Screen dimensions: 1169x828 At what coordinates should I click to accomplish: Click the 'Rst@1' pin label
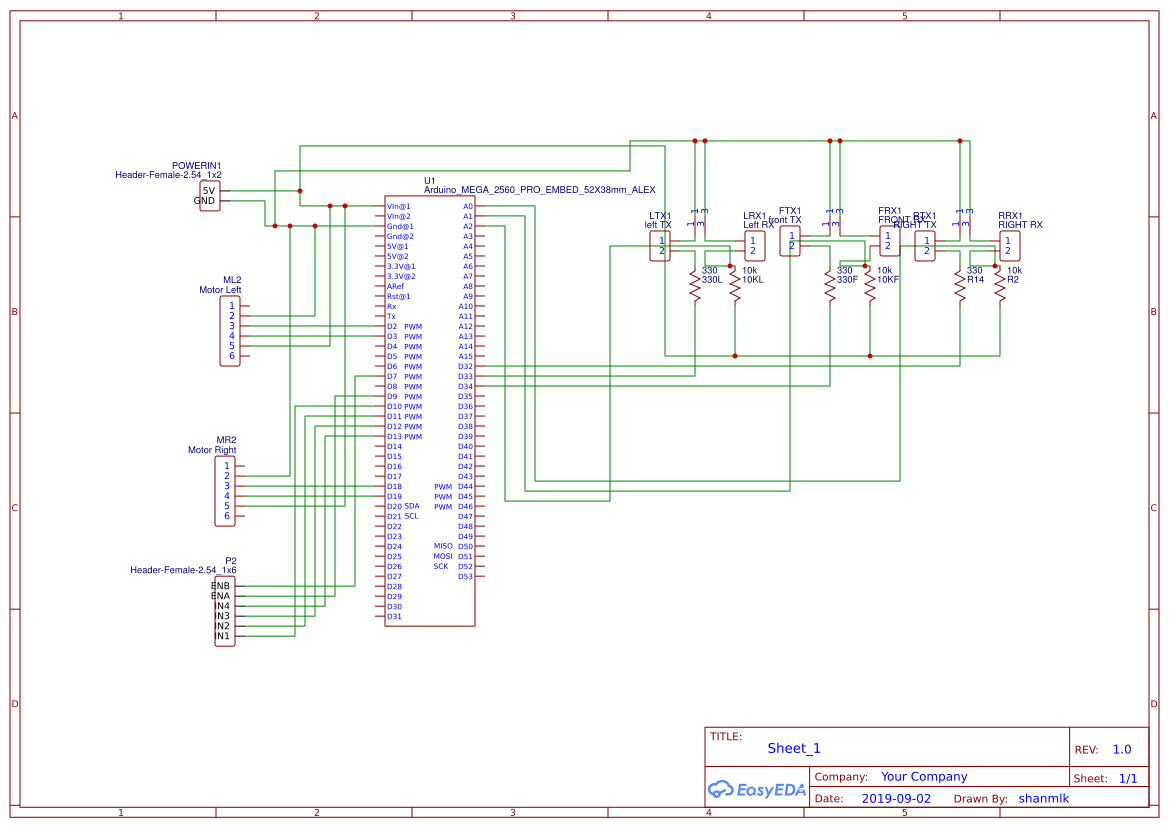398,297
